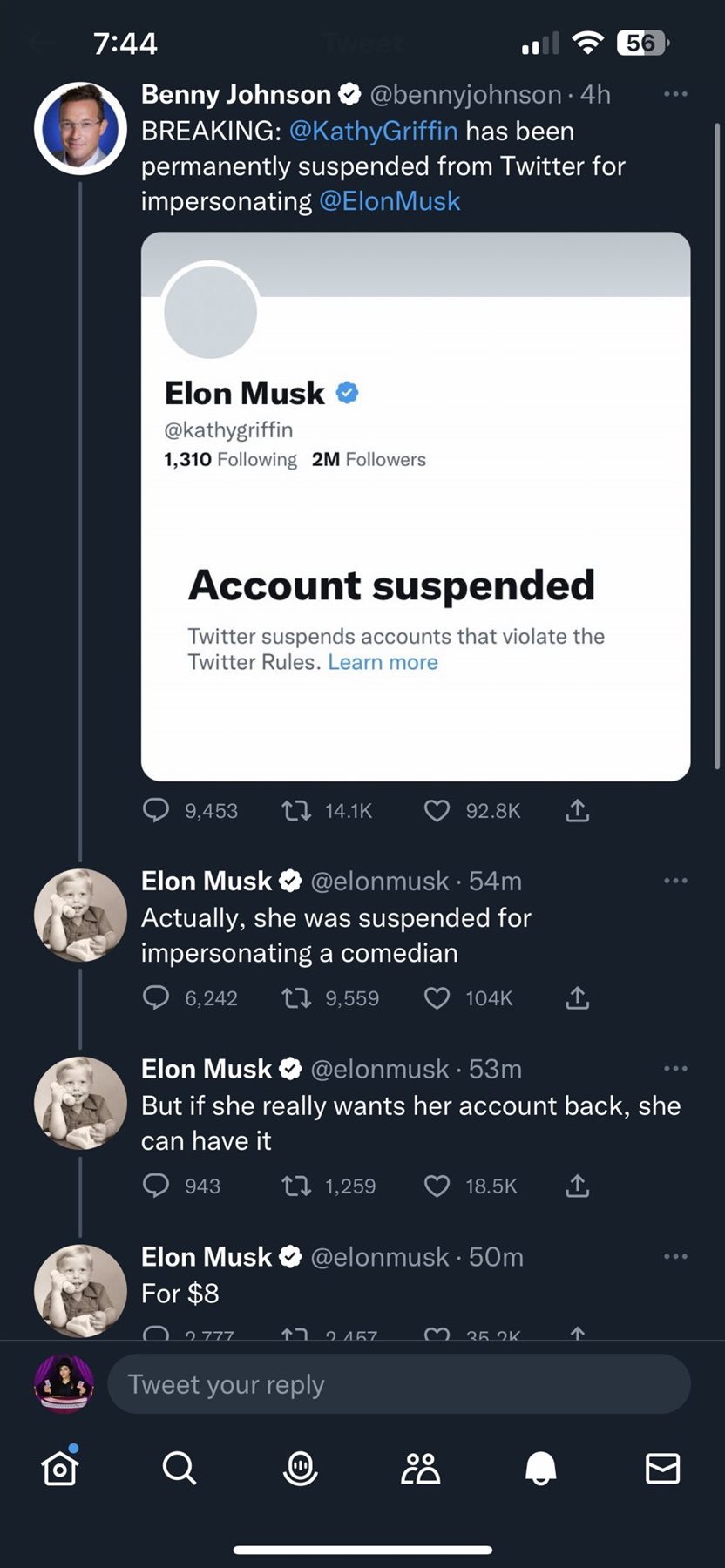Image resolution: width=725 pixels, height=1568 pixels.
Task: Open the Communities tab
Action: coord(421,1469)
